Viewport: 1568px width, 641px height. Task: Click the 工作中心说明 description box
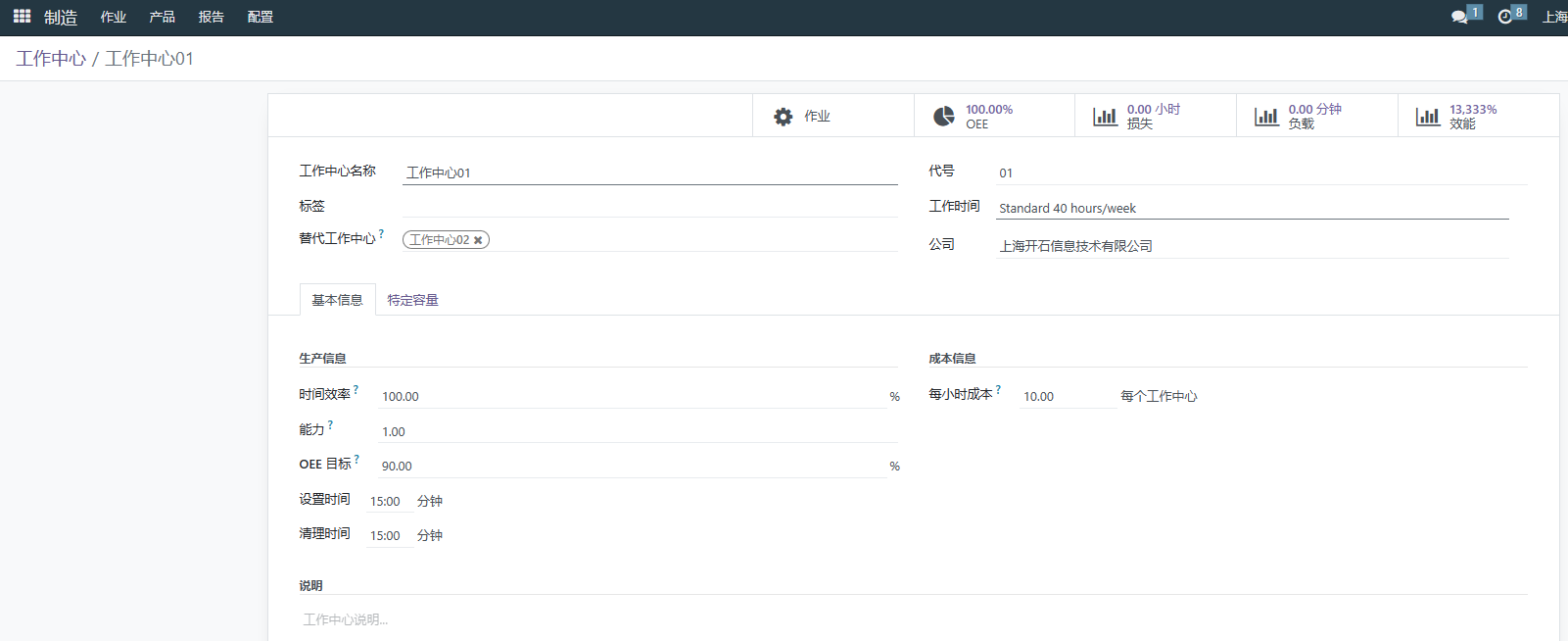[913, 619]
